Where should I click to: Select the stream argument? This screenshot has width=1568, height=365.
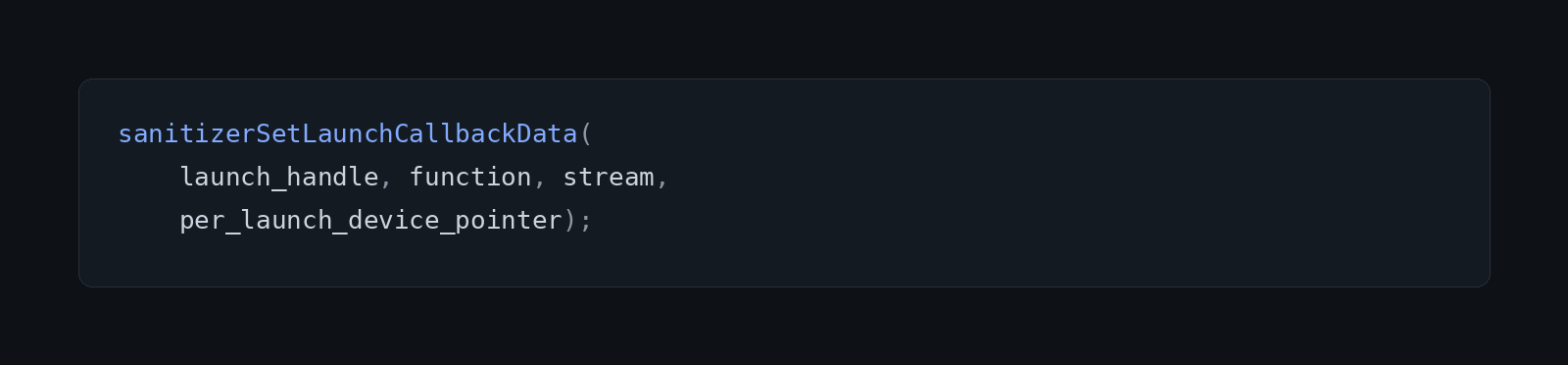(x=609, y=177)
